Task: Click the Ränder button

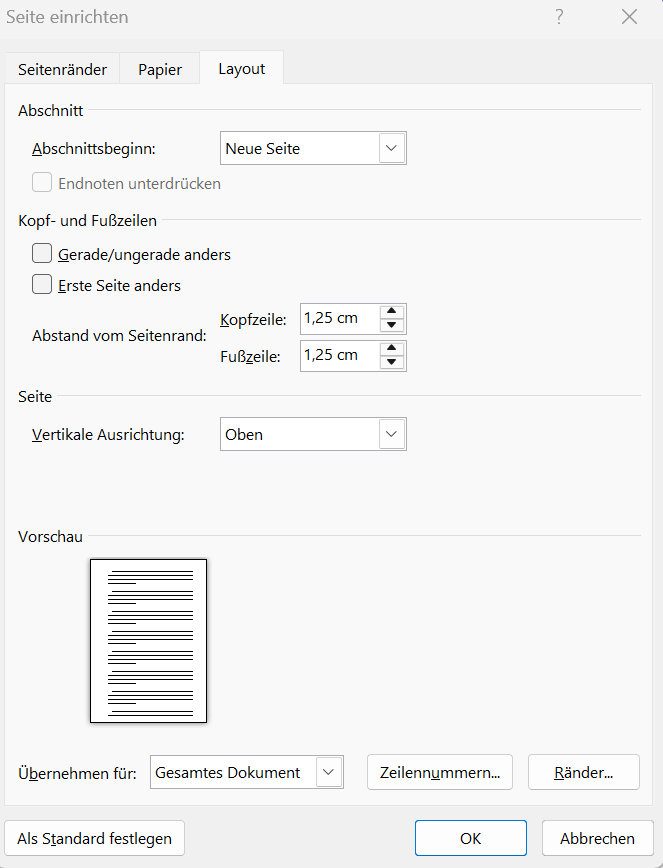Action: [x=583, y=772]
